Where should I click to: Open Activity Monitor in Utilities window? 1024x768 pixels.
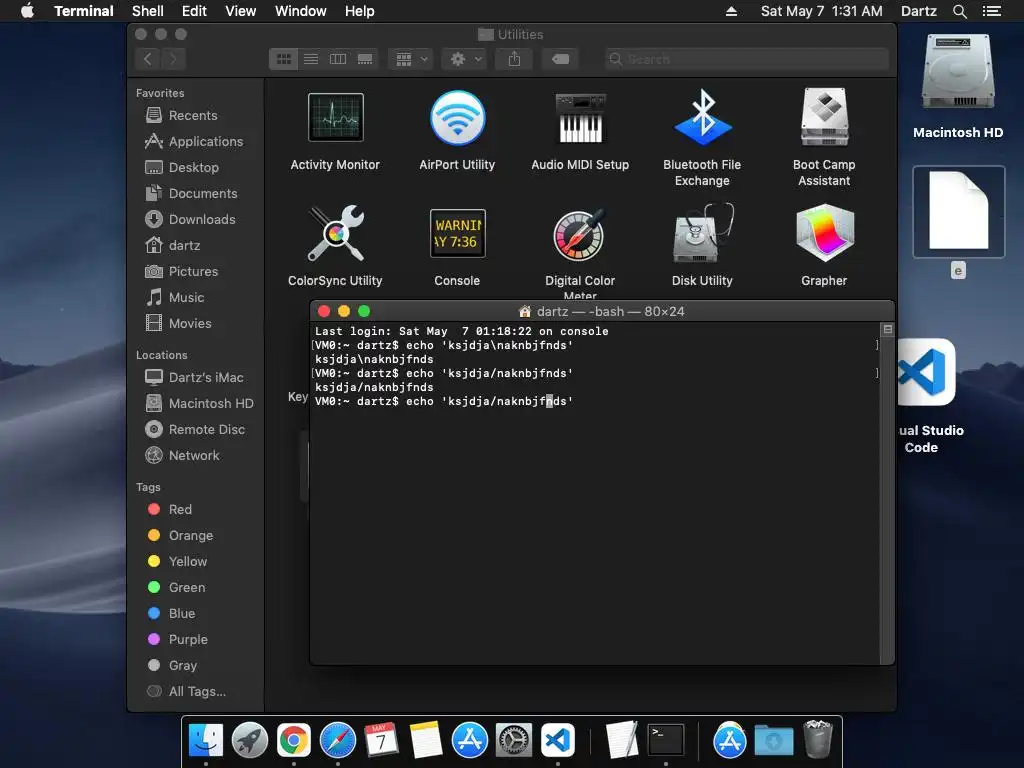pyautogui.click(x=336, y=118)
